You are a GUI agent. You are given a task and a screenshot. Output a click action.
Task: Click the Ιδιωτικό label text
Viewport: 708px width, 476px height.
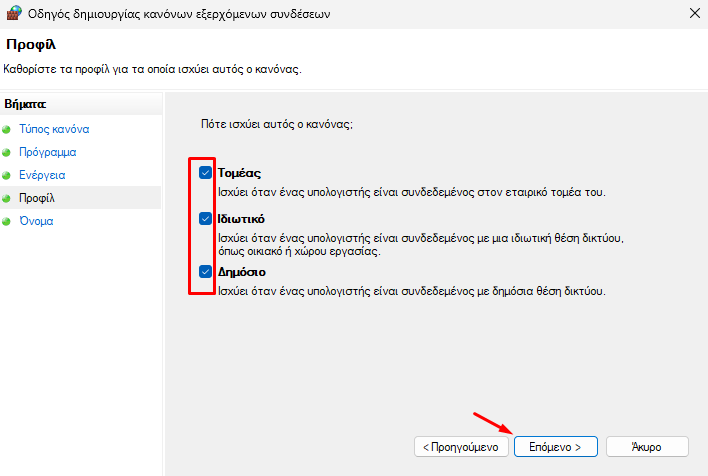[x=241, y=219]
